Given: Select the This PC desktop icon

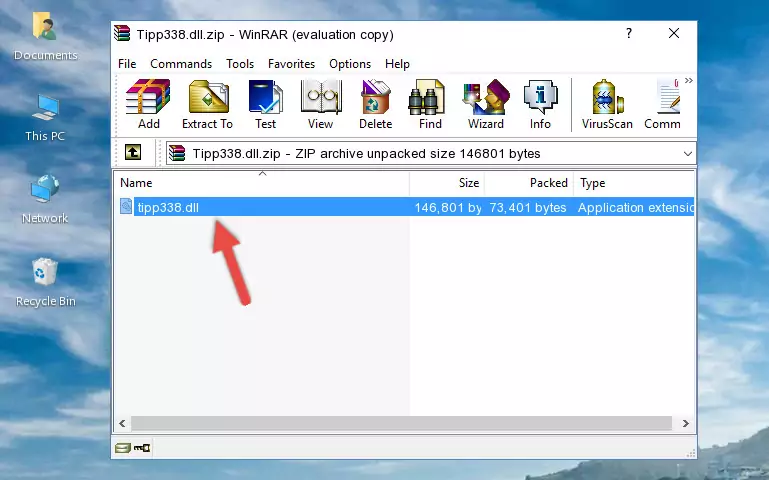Looking at the screenshot, I should click(x=45, y=118).
